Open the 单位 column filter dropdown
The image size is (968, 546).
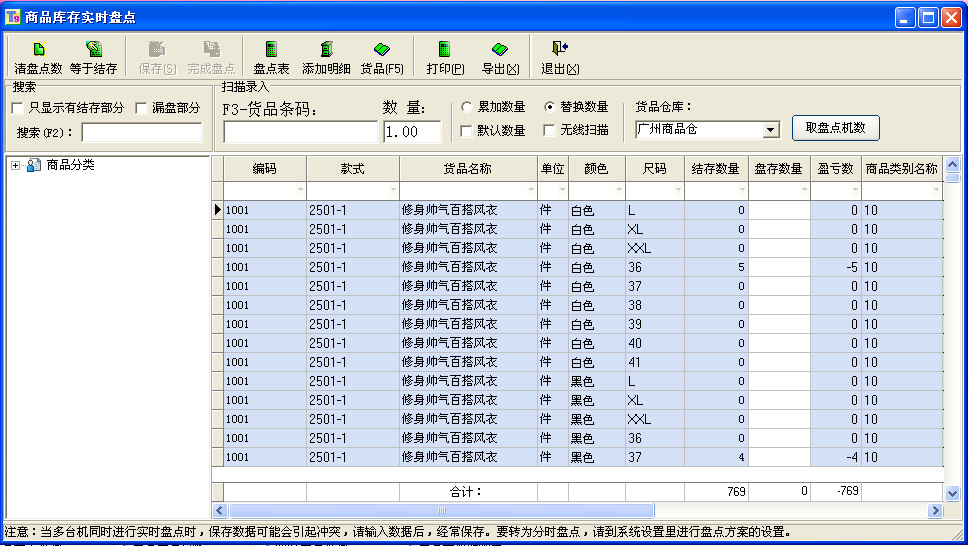pos(562,190)
